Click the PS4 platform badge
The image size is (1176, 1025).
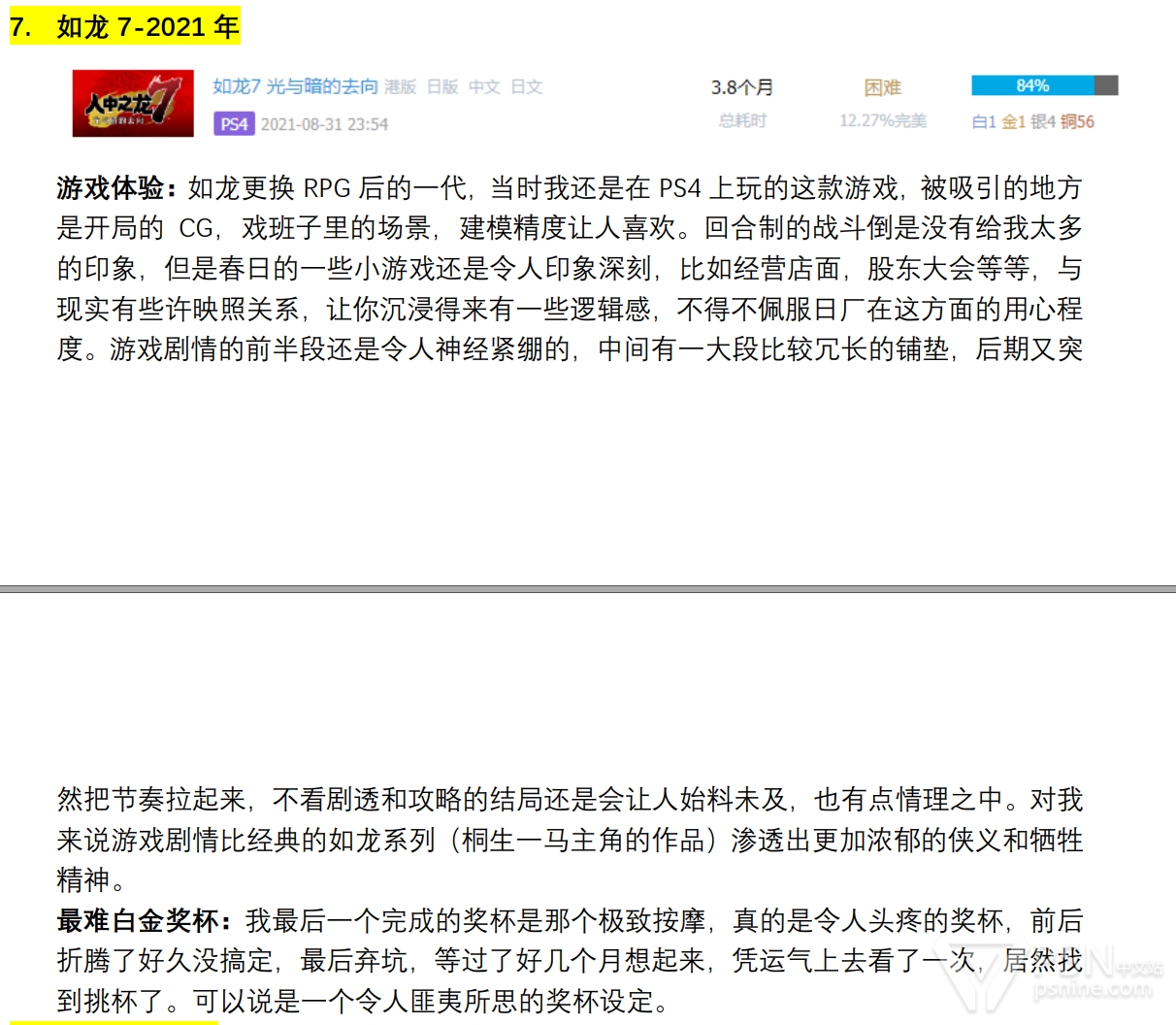click(x=234, y=123)
